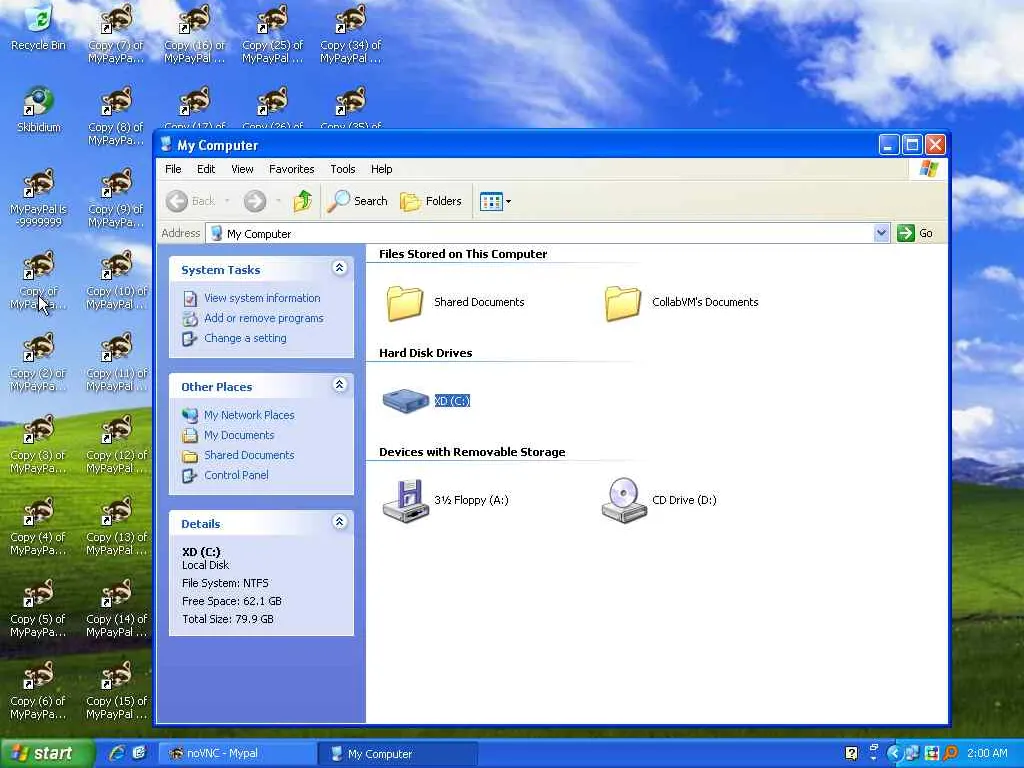Screen dimensions: 1024x768
Task: Select Copy (25) of MyPayPal desktop shortcut
Action: coord(272,35)
